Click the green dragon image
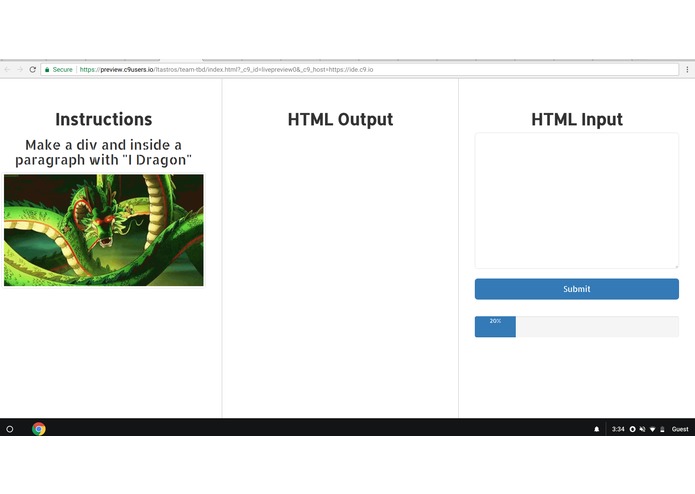This screenshot has height=494, width=695. 104,230
